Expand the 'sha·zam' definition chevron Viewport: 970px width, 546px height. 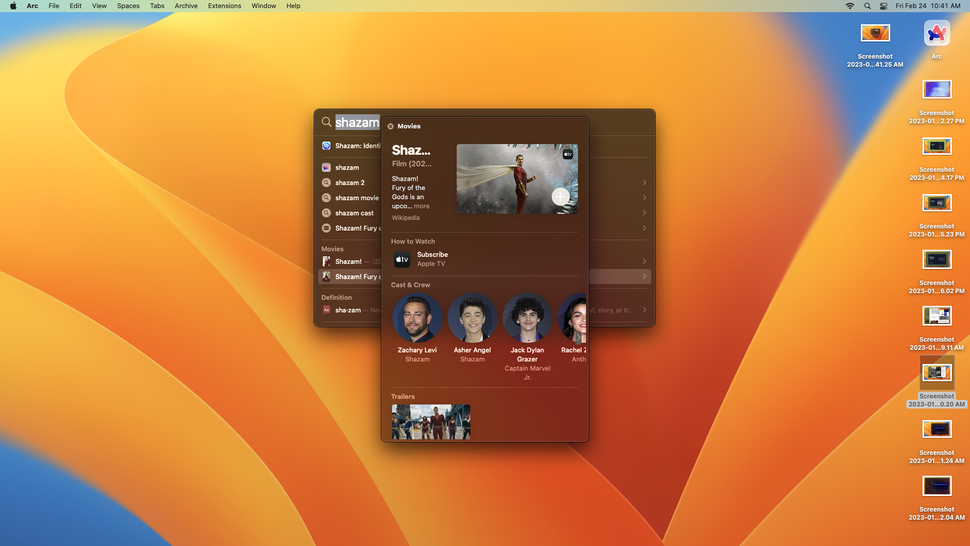[644, 310]
